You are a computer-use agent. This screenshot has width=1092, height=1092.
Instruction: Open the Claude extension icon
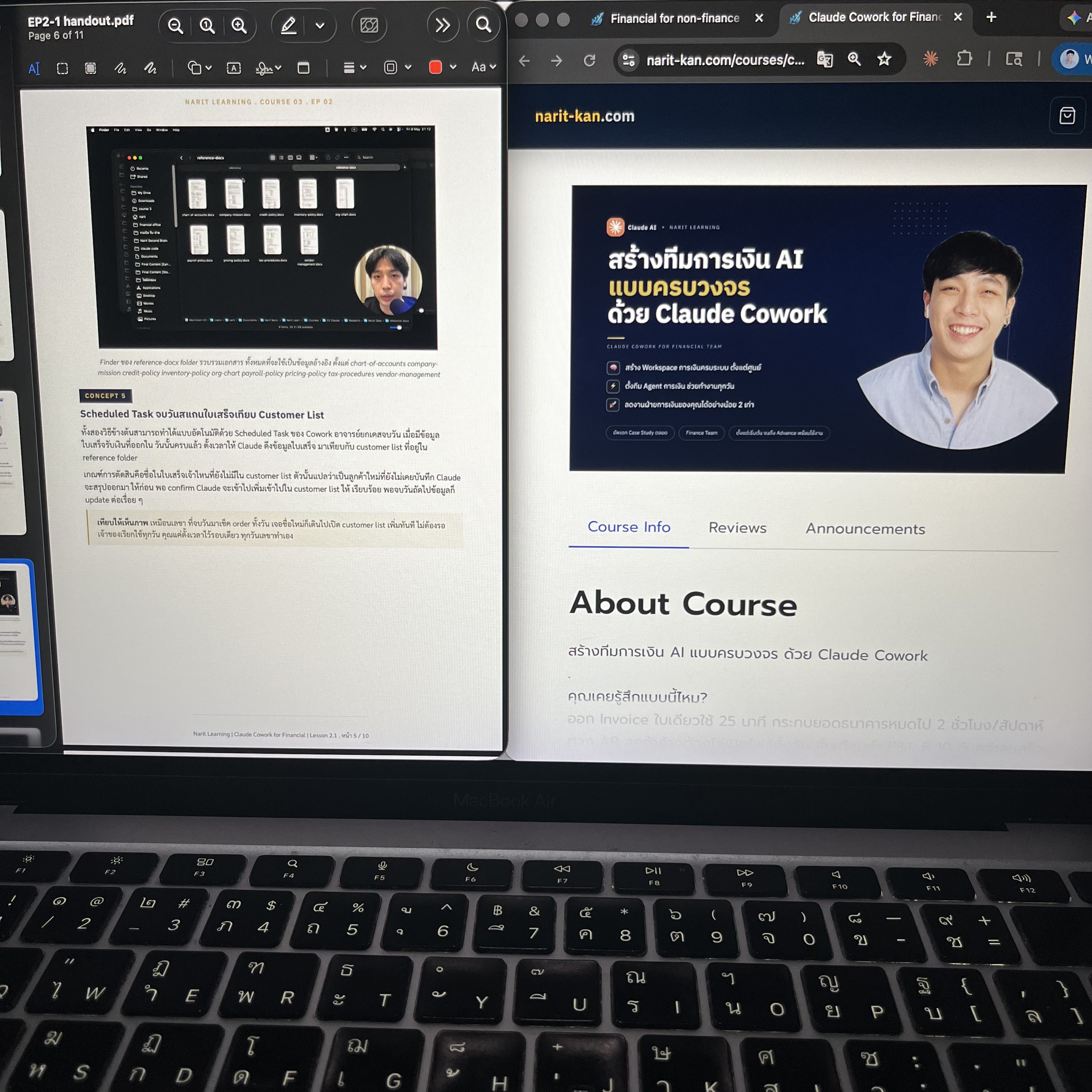click(930, 58)
